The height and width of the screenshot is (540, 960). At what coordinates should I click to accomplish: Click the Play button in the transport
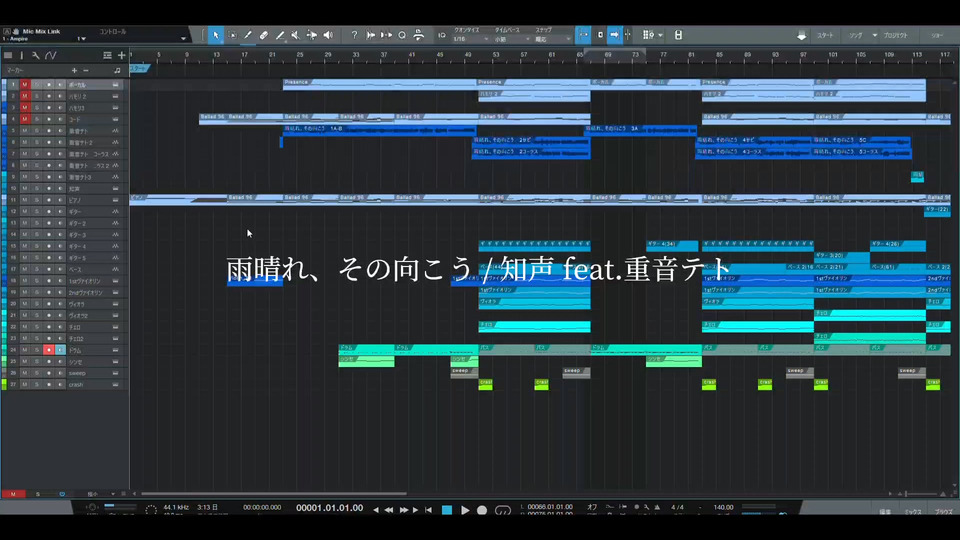tap(465, 509)
